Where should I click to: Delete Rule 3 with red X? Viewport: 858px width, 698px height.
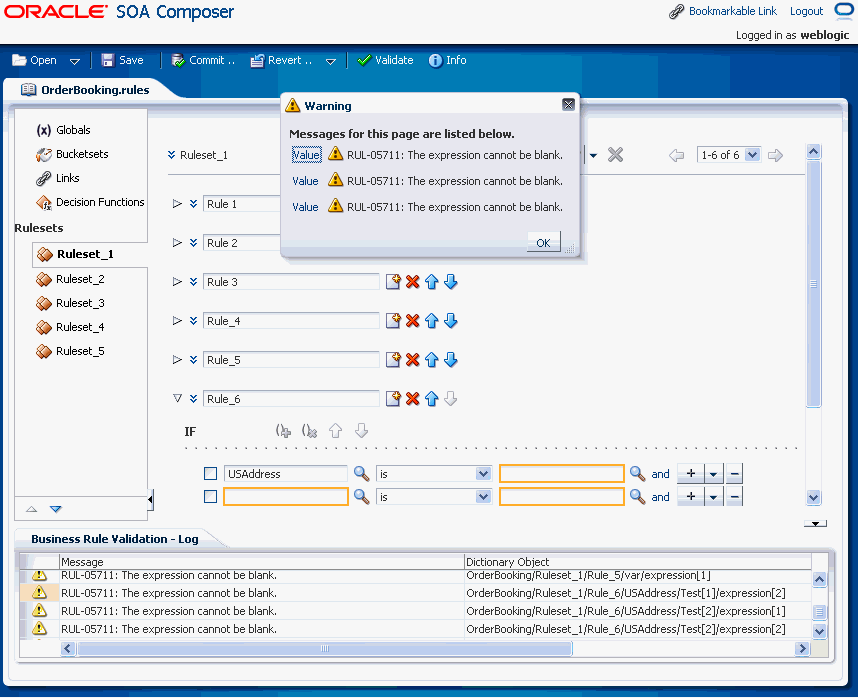coord(413,282)
